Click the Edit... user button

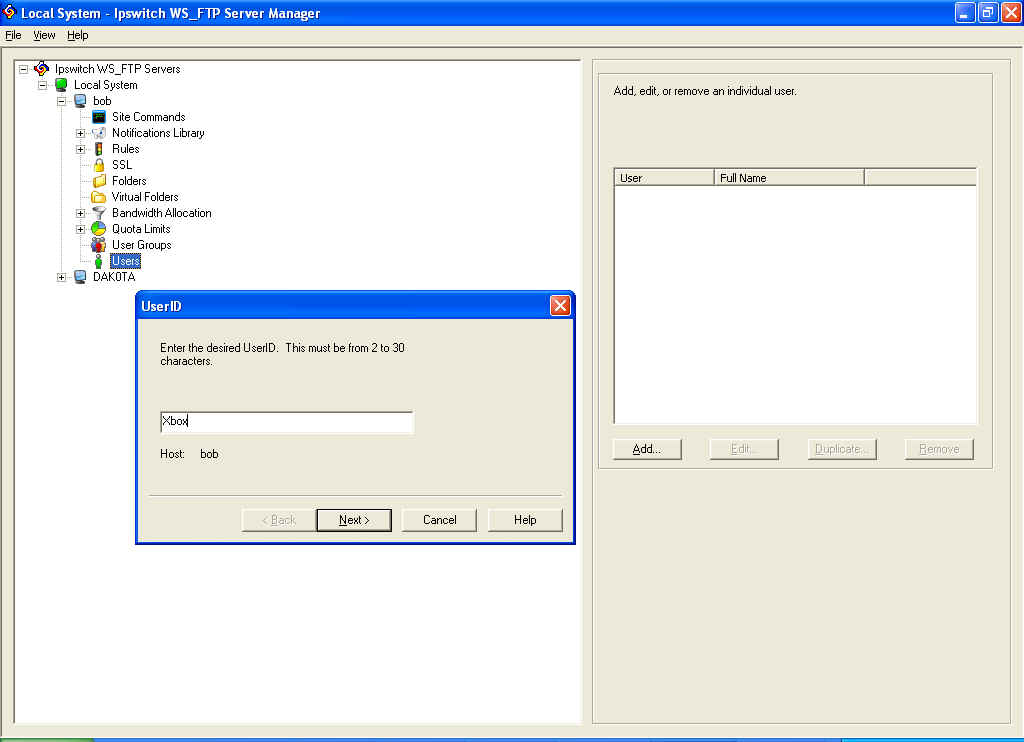744,449
